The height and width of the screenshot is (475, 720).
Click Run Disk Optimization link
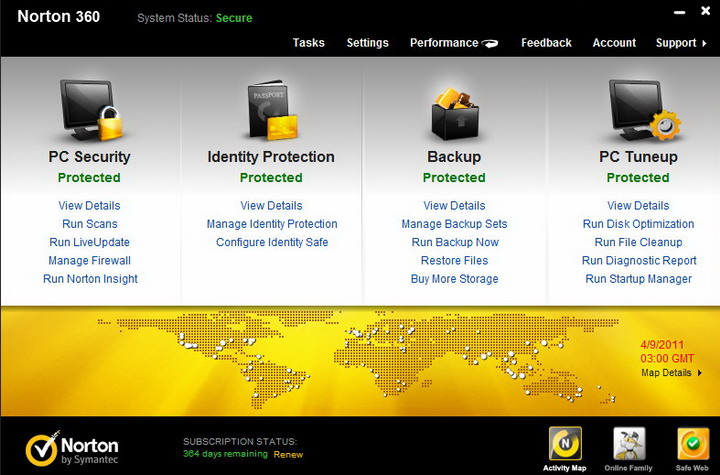[638, 224]
